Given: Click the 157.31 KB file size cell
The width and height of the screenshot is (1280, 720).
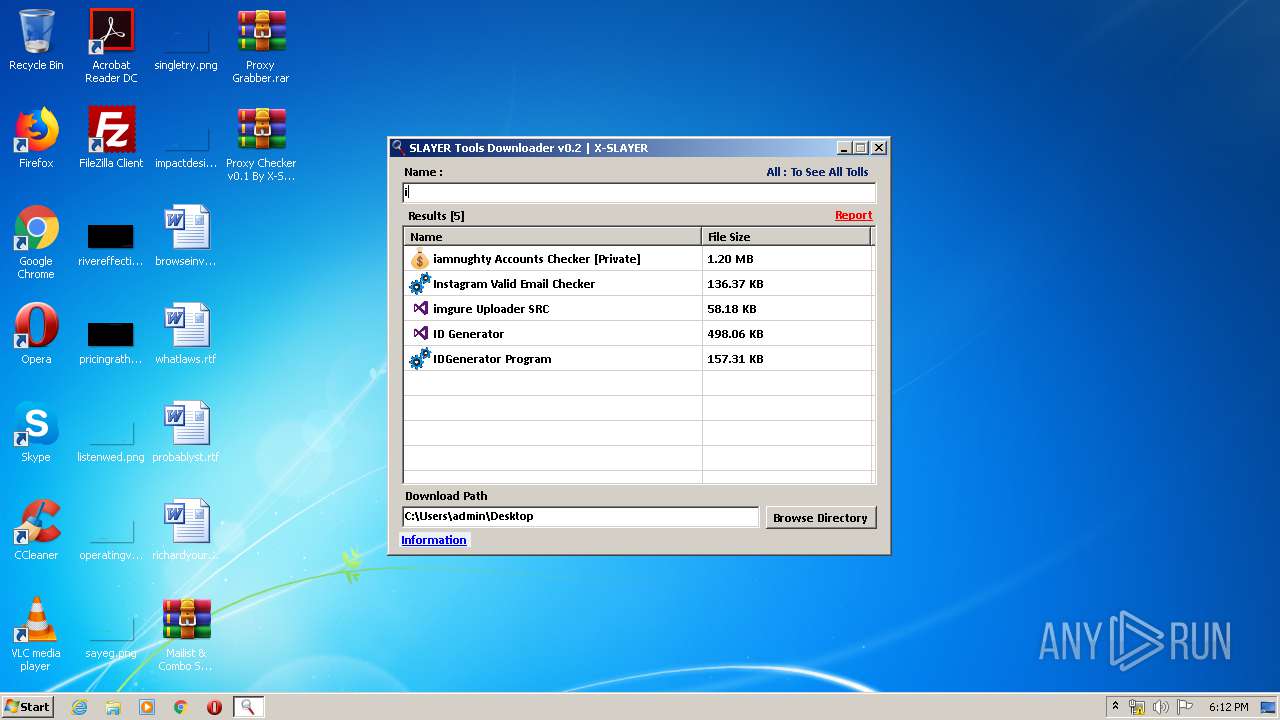Looking at the screenshot, I should 735,359.
